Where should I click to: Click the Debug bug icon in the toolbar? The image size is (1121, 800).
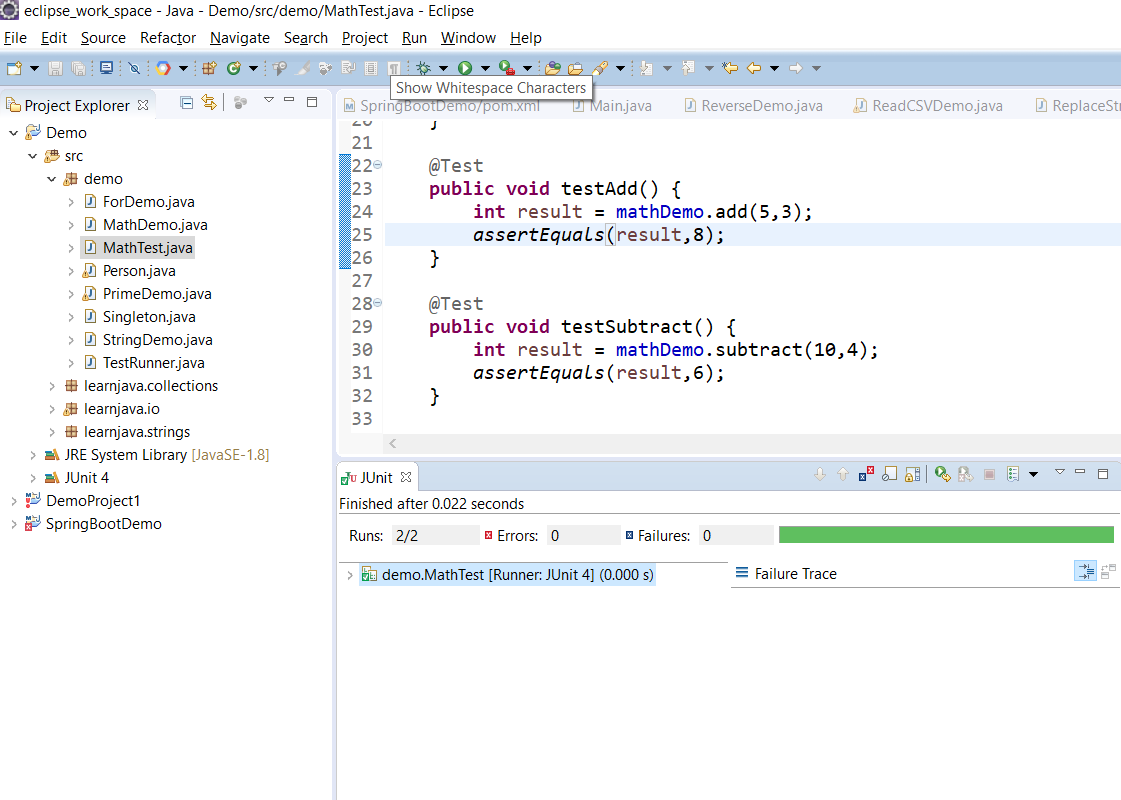[423, 68]
